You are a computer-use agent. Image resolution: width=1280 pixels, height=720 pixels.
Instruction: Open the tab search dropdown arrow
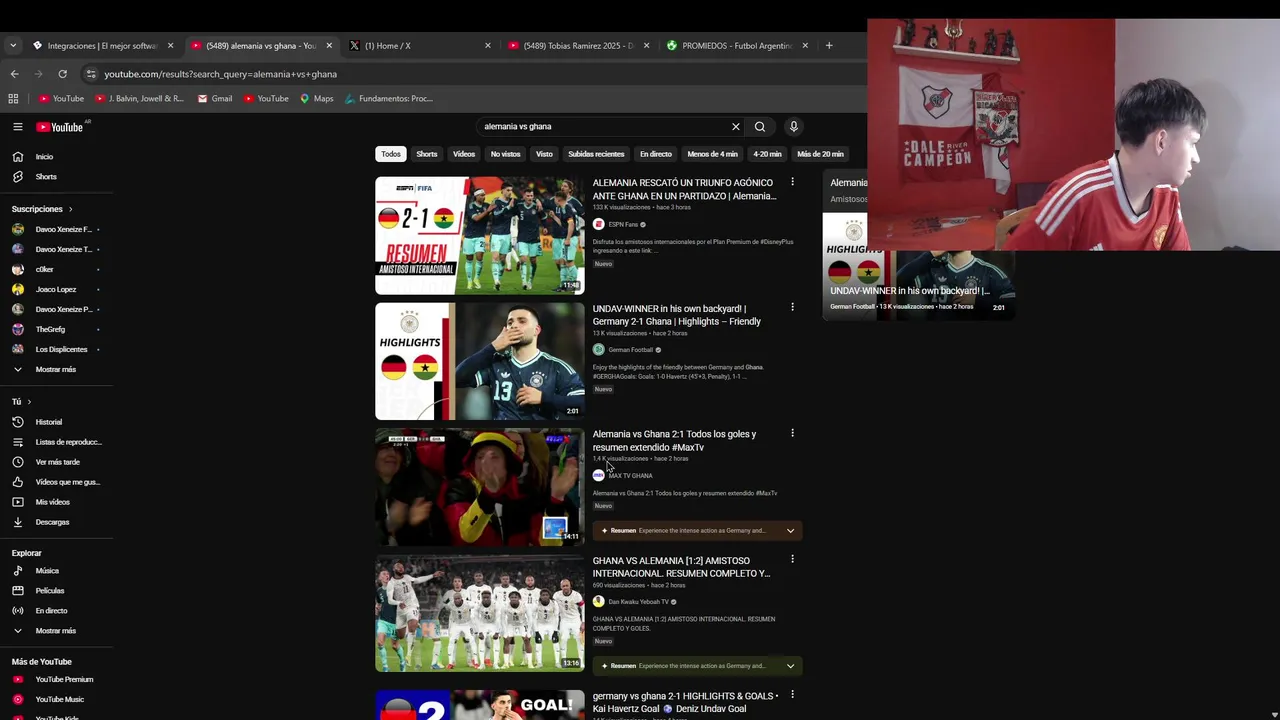(x=13, y=46)
